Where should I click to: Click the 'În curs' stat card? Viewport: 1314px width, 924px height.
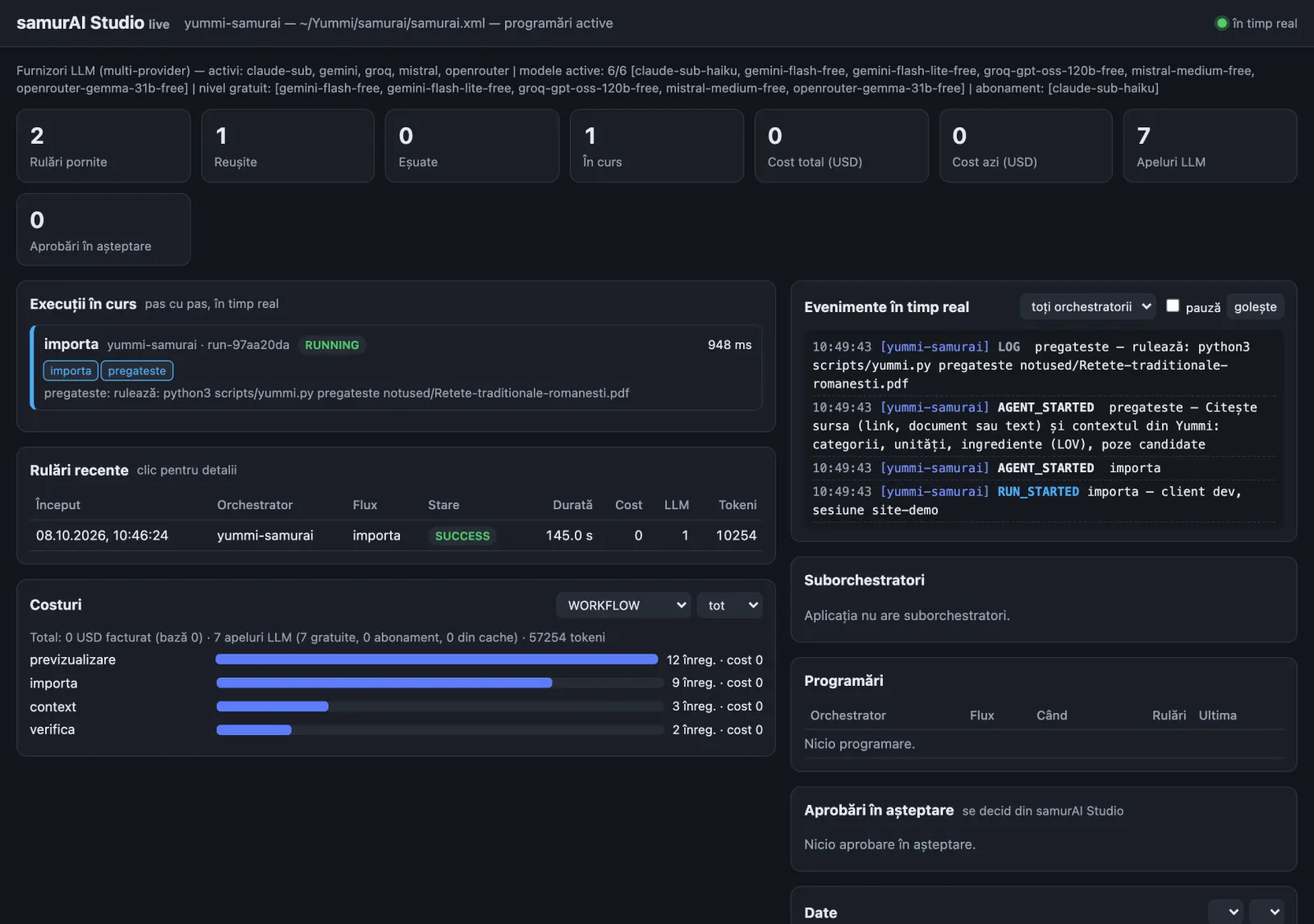657,146
